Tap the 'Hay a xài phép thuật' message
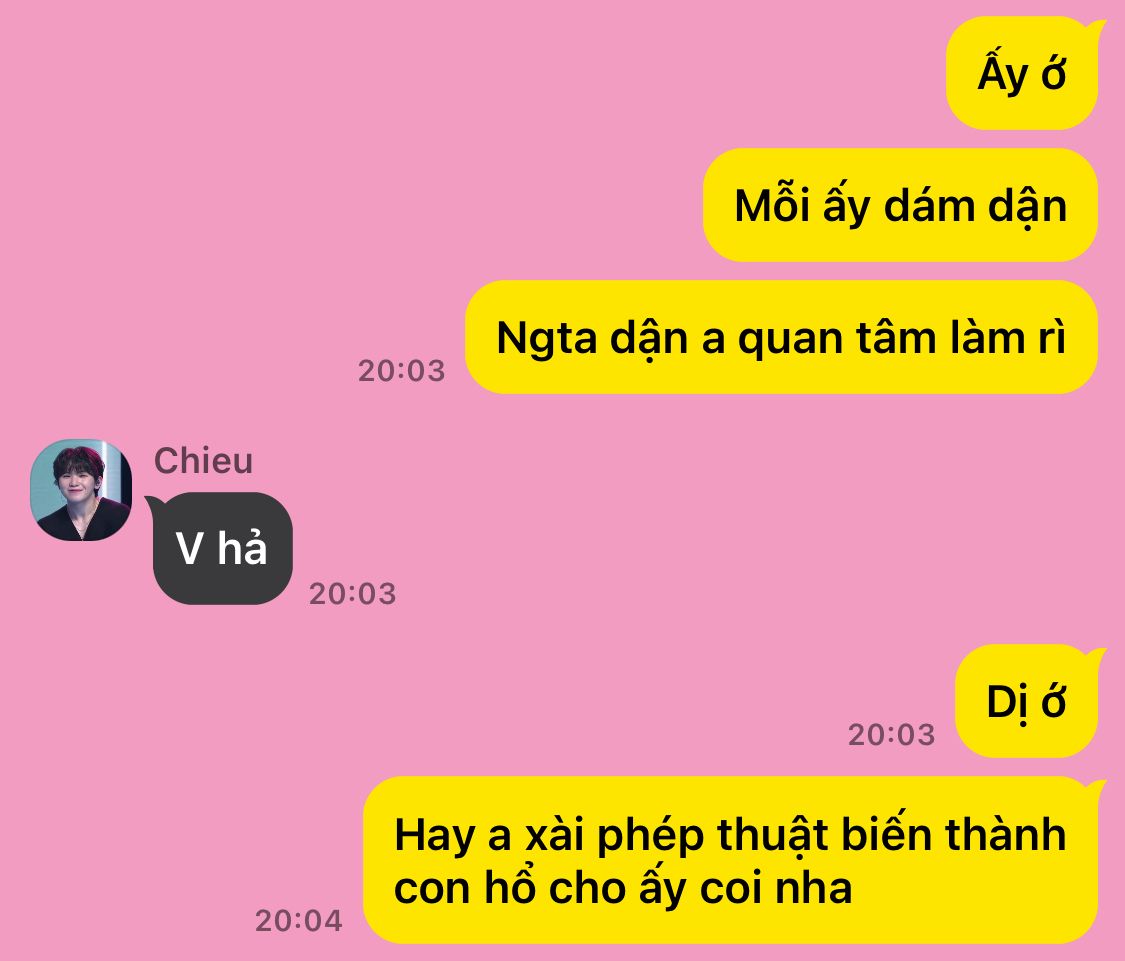 pos(730,860)
